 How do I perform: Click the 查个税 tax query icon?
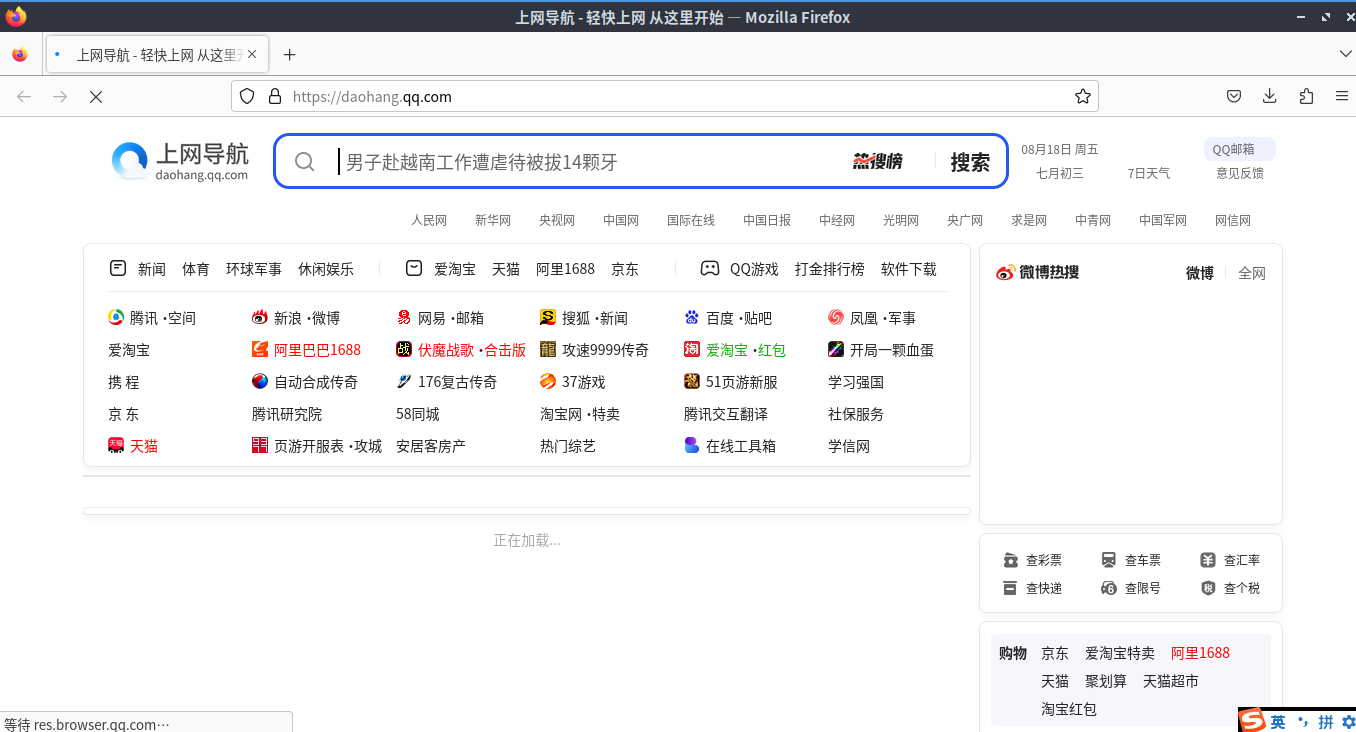tap(1210, 588)
